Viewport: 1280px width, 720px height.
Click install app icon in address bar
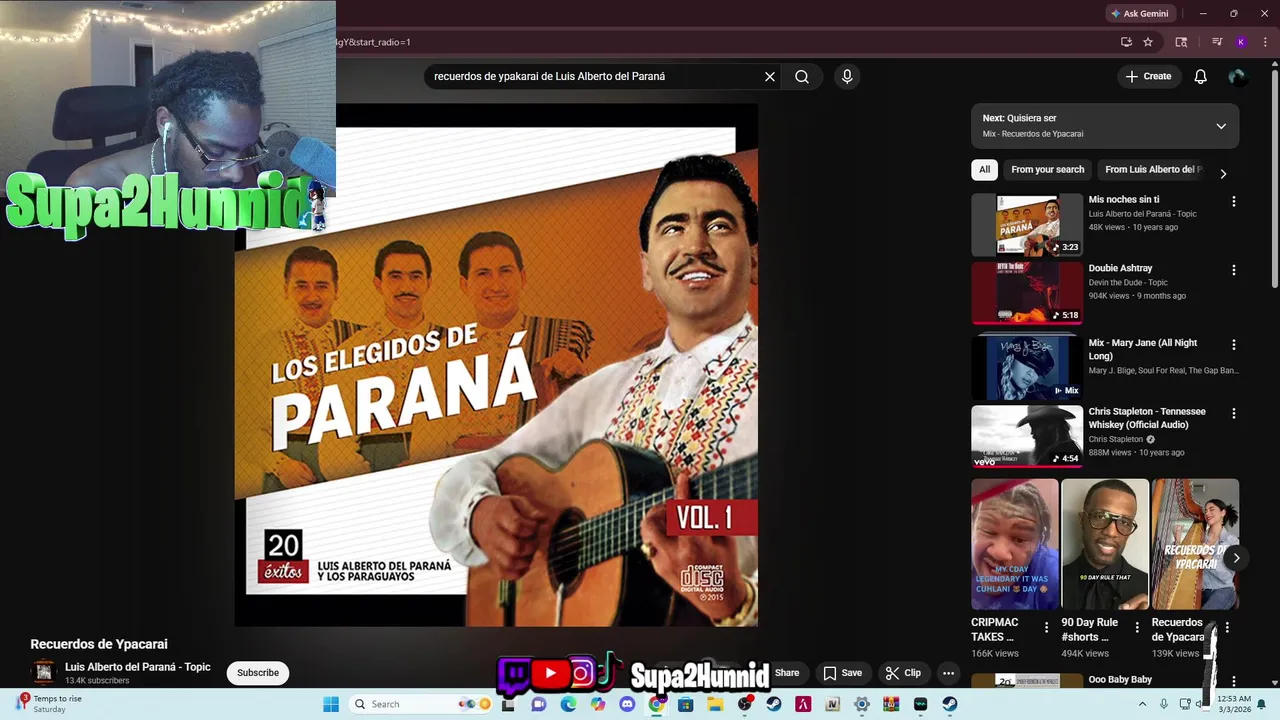click(x=1126, y=42)
